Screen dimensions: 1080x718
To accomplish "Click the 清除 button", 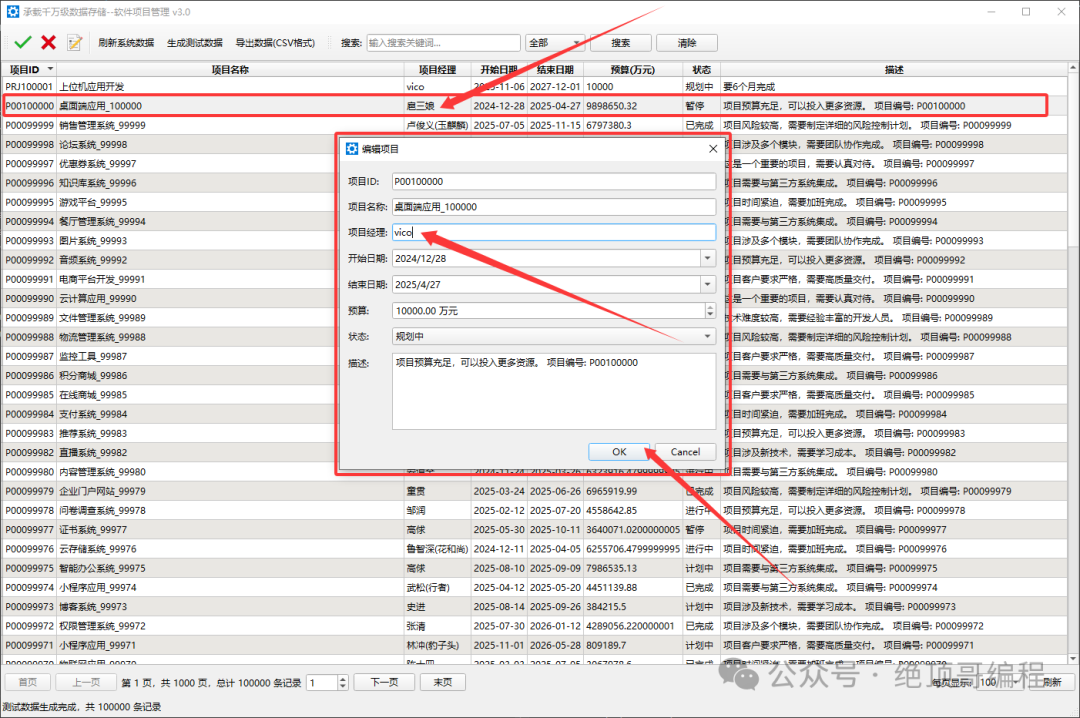I will click(687, 43).
